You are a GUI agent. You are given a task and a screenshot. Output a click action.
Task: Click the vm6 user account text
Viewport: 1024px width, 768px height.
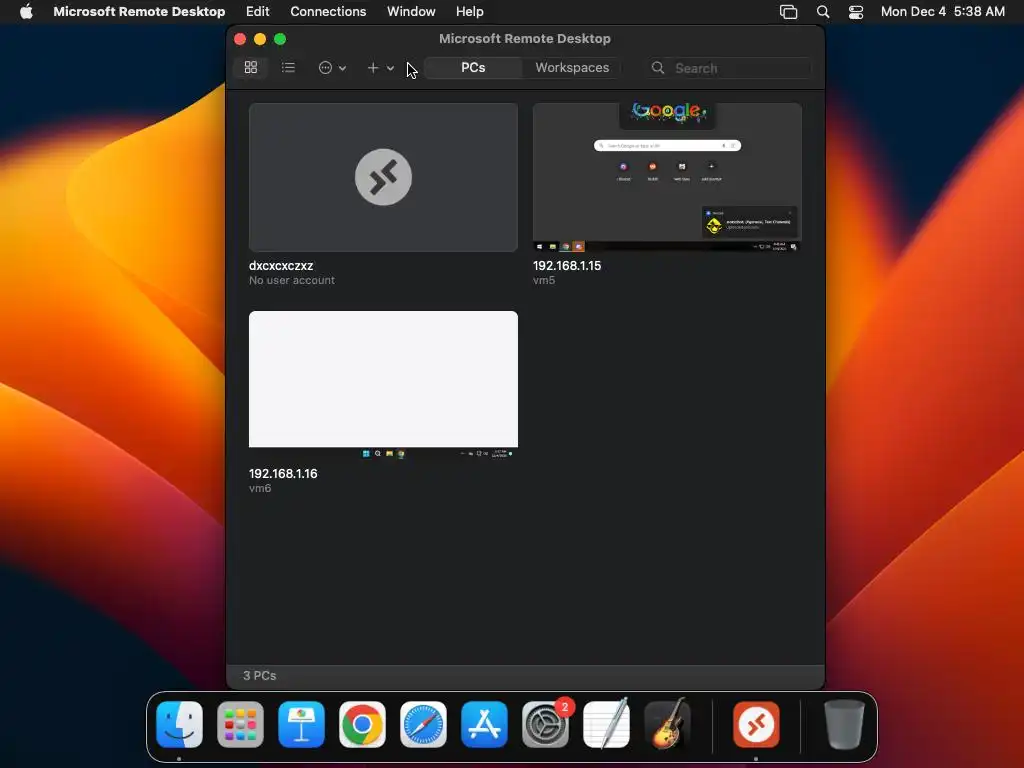(260, 488)
